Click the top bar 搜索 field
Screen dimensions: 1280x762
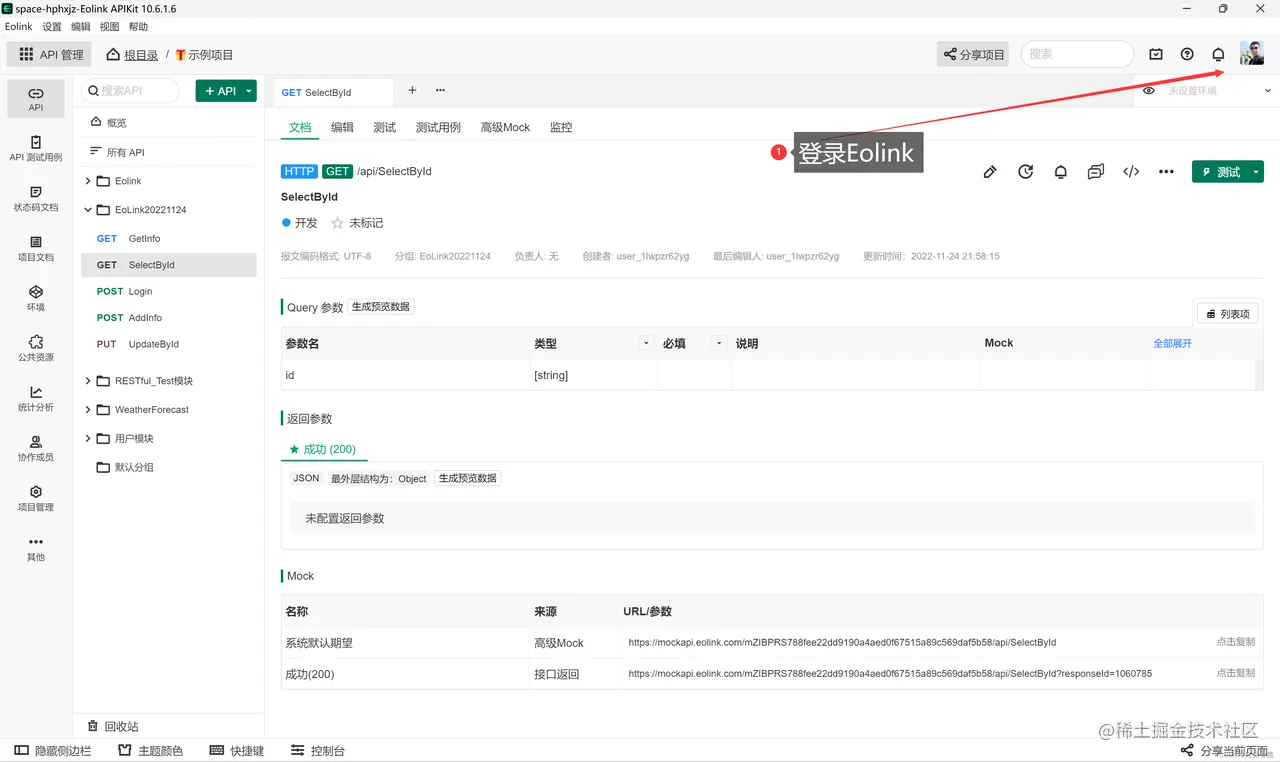[1077, 54]
